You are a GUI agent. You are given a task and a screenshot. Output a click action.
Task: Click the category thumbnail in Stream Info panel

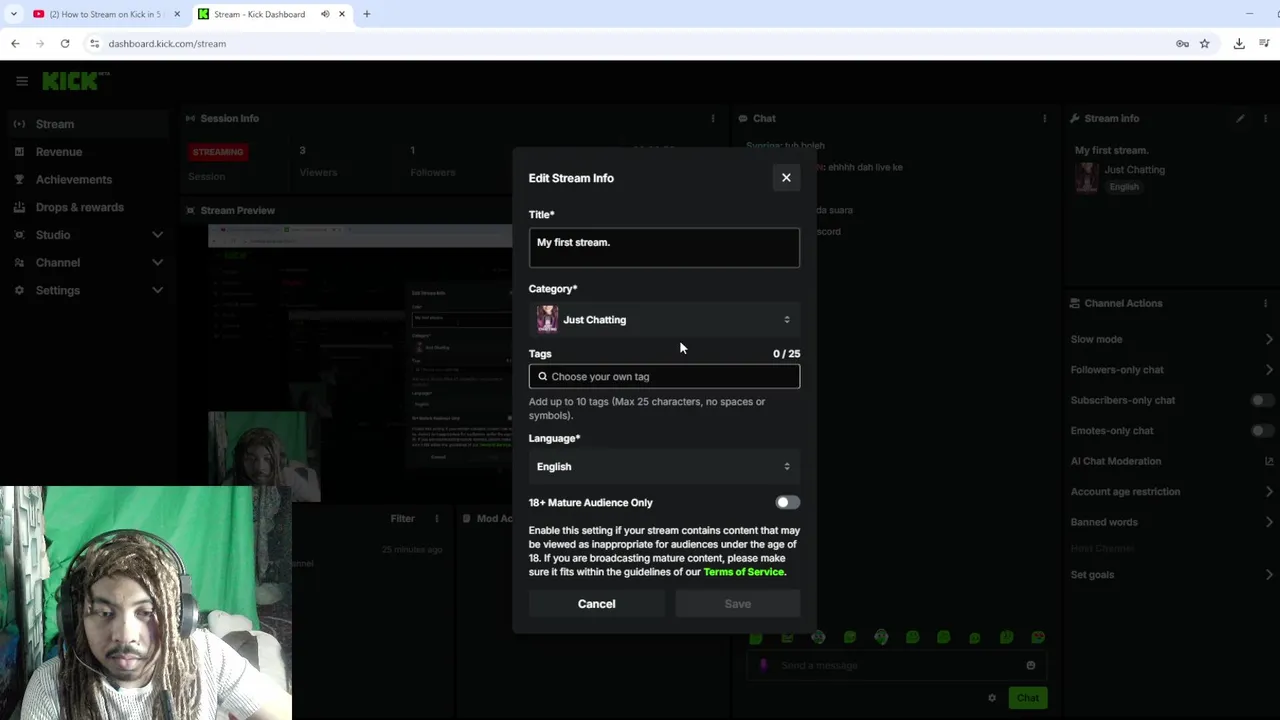coord(1087,178)
